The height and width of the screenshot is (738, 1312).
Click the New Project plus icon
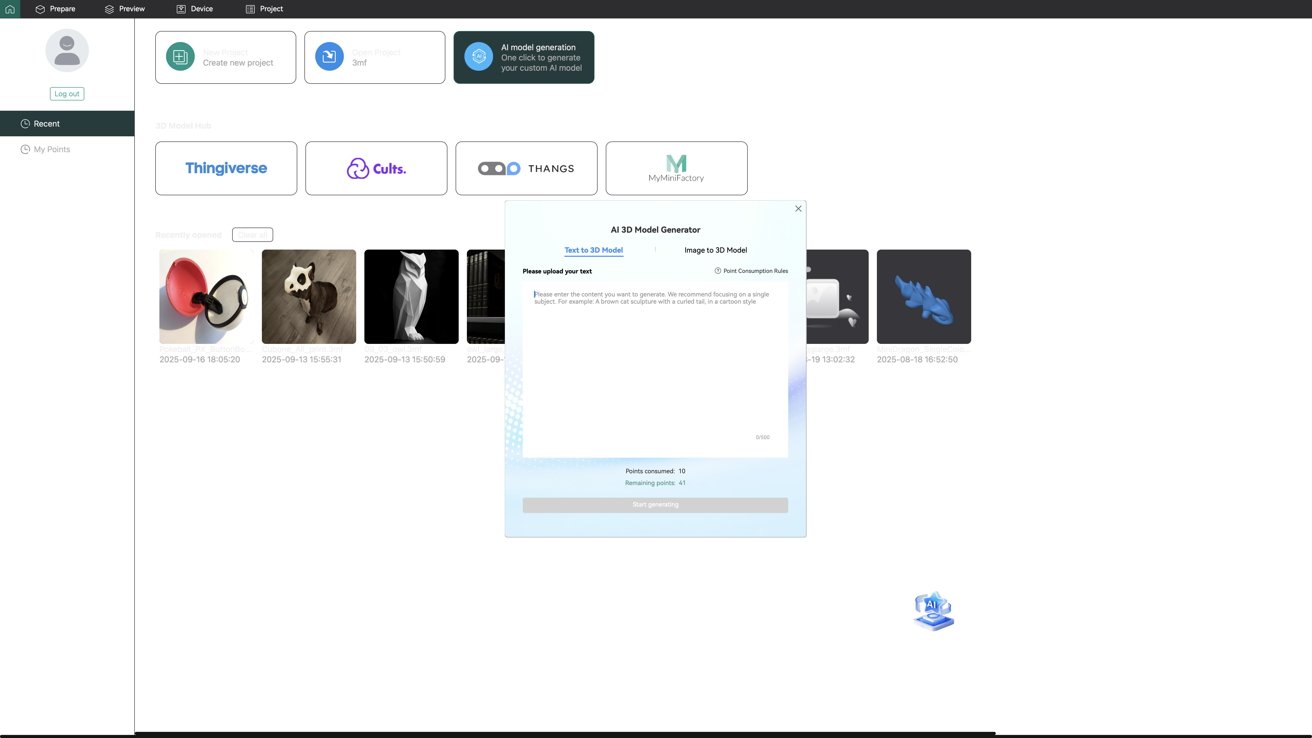180,57
